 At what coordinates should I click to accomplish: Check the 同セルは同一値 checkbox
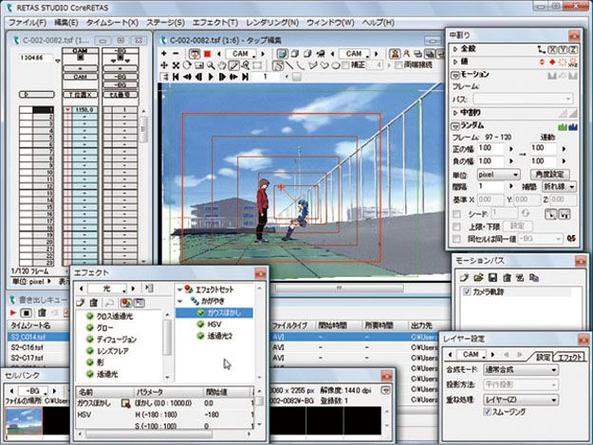pyautogui.click(x=457, y=239)
